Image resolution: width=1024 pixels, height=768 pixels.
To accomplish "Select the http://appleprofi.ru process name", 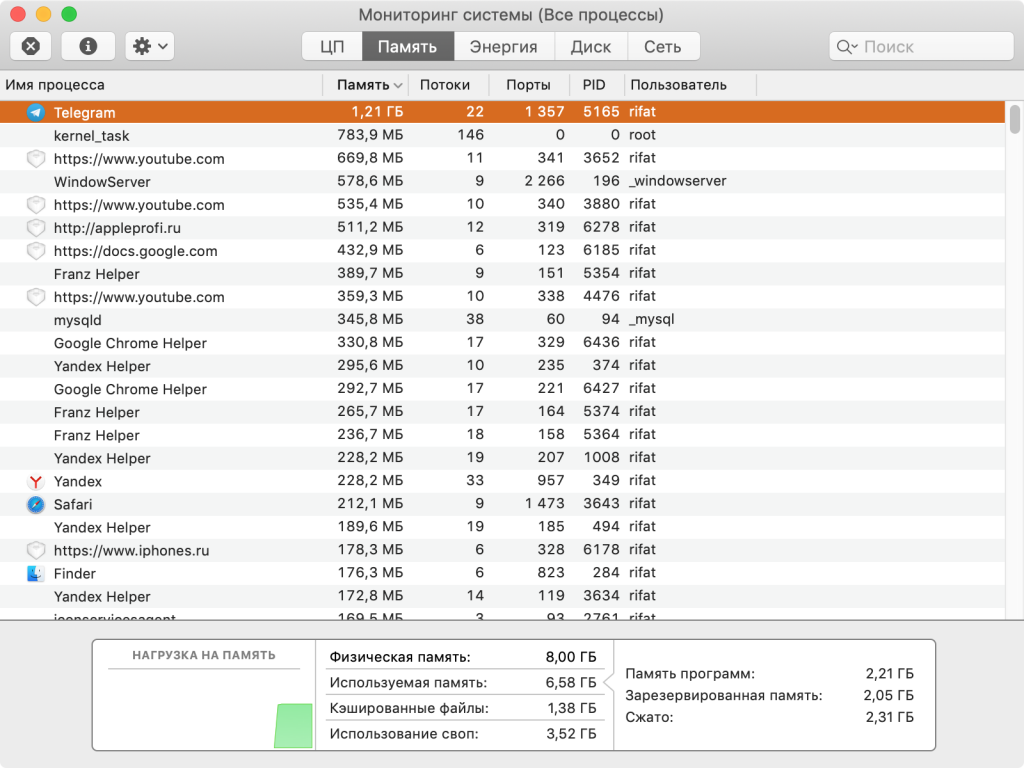I will pyautogui.click(x=117, y=228).
